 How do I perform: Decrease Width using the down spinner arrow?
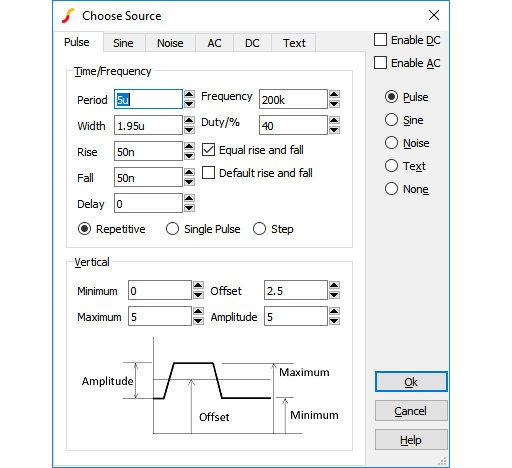(189, 130)
